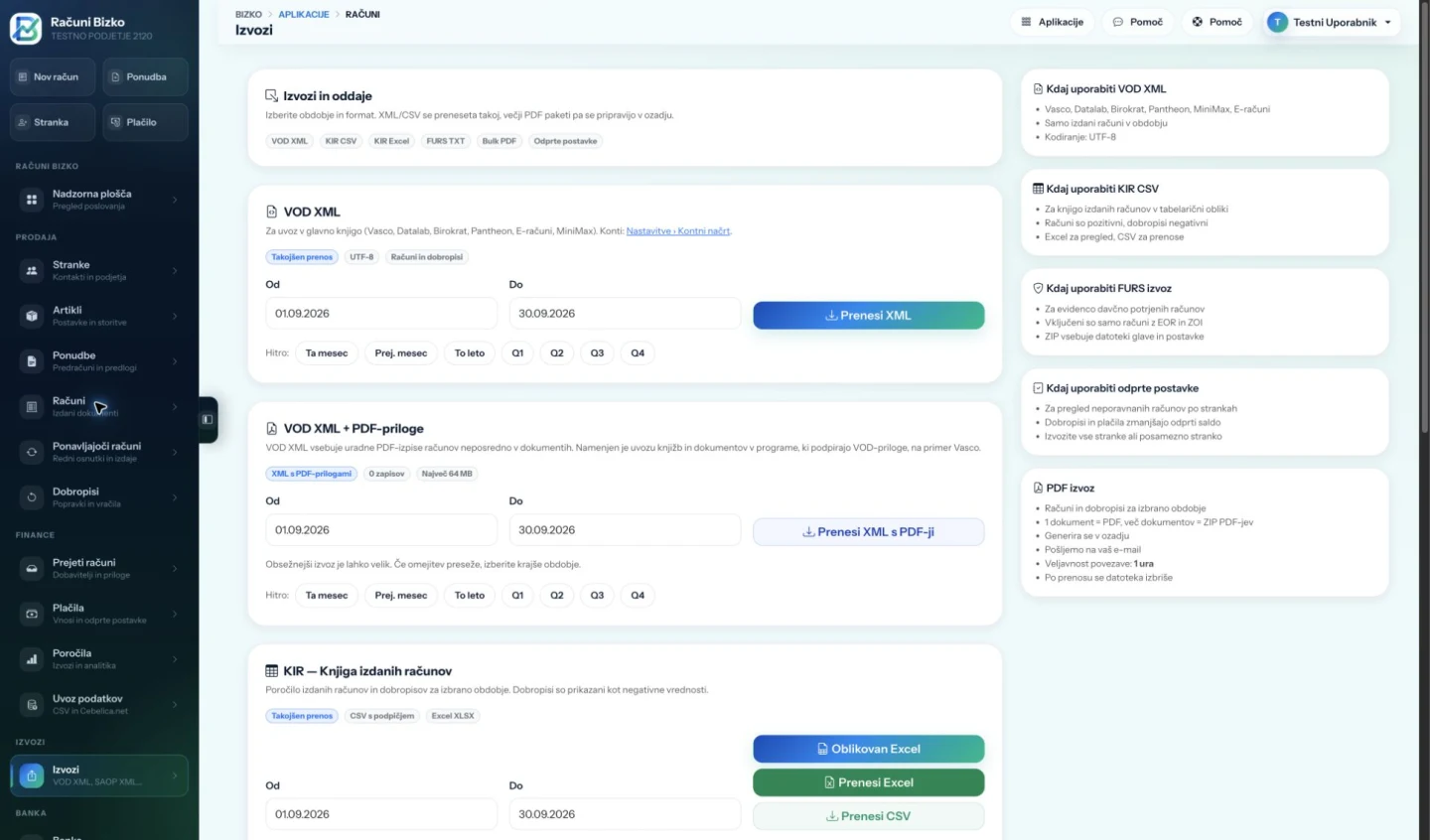Viewport: 1430px width, 840px height.
Task: Click the Nadzorna plošča grid icon
Action: 32,200
